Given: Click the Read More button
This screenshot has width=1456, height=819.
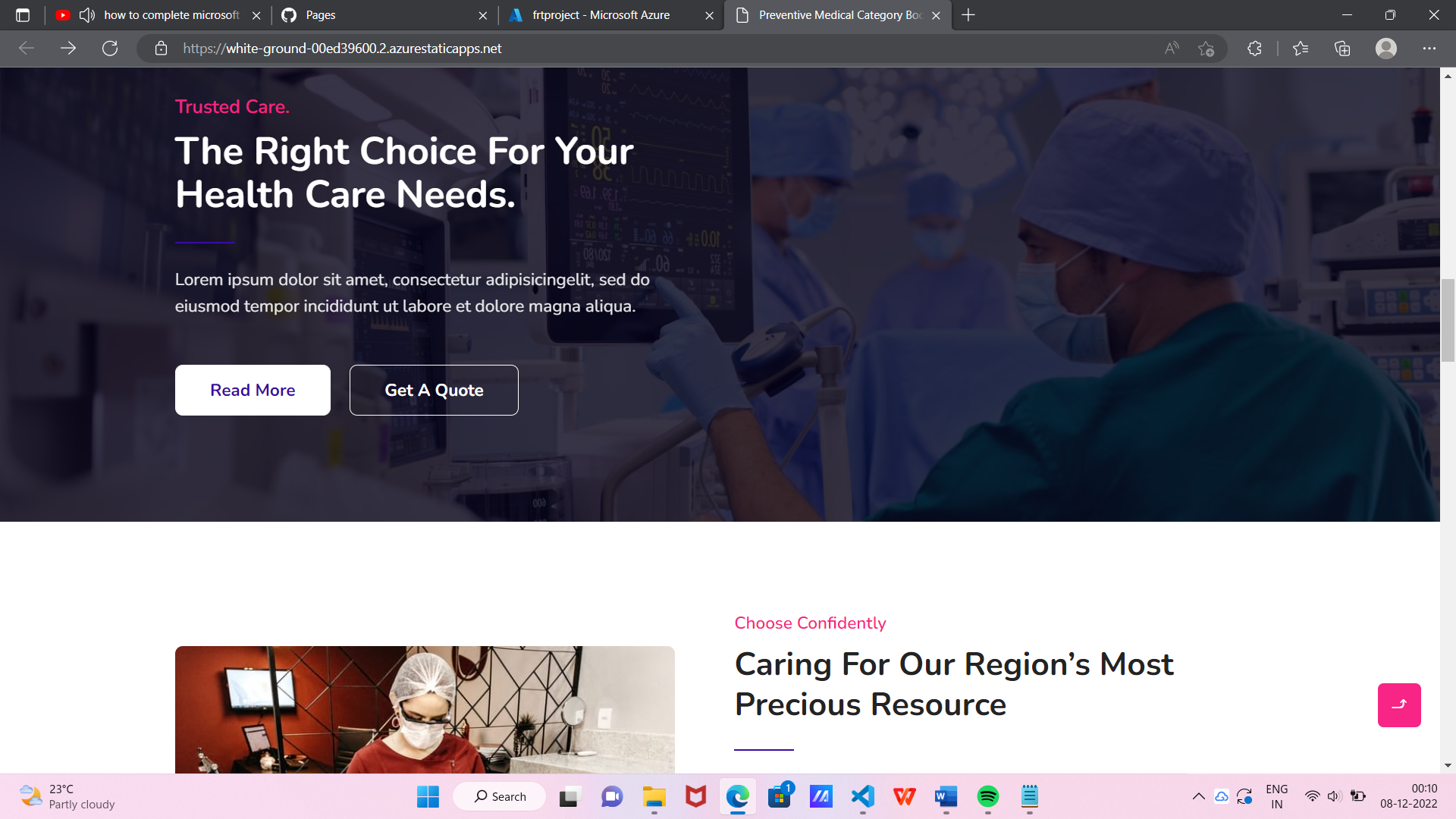Looking at the screenshot, I should coord(253,390).
